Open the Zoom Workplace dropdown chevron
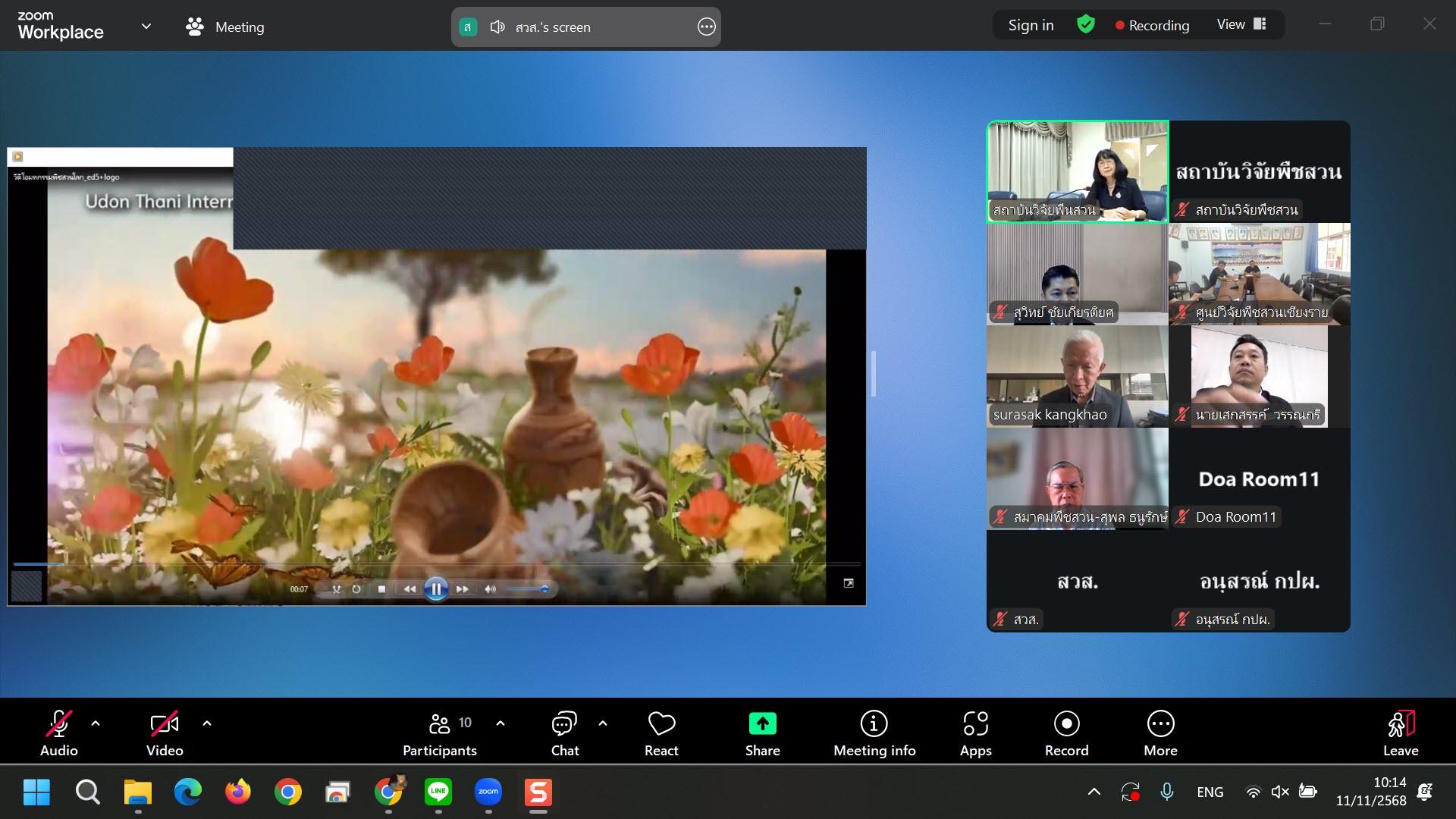This screenshot has width=1456, height=819. (x=146, y=27)
